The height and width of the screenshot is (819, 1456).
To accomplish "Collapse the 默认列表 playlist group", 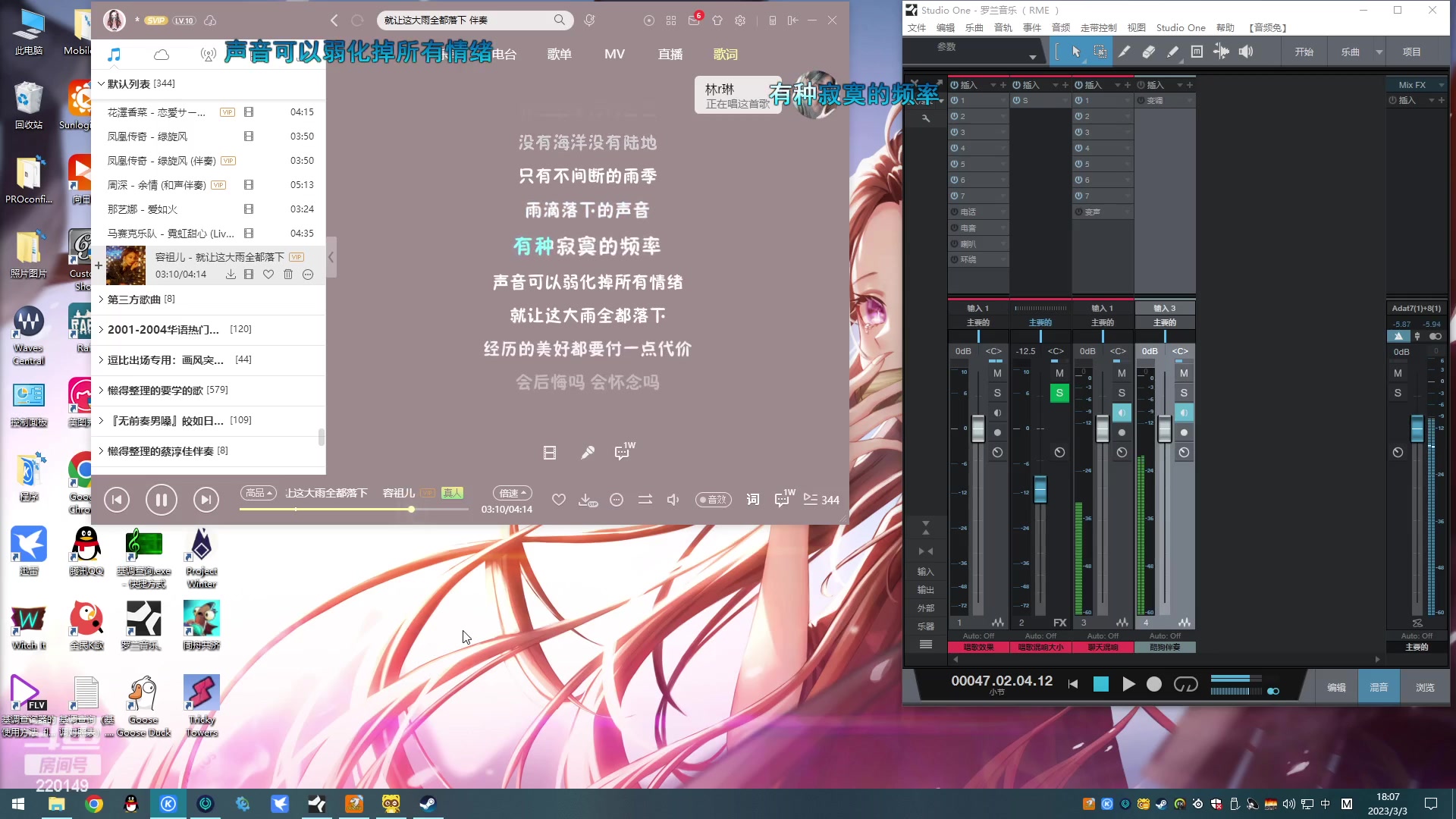I will (x=101, y=84).
